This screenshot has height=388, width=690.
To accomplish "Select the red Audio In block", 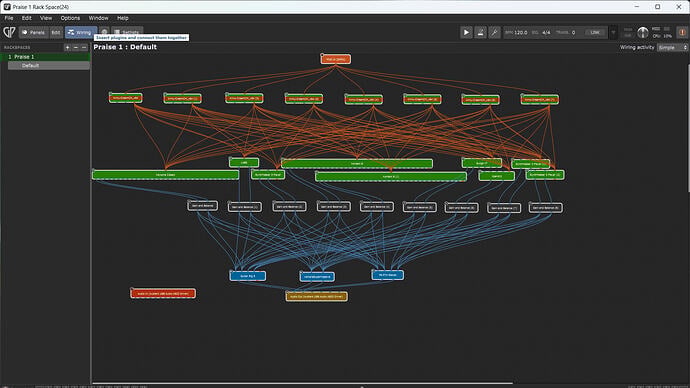I will pos(163,293).
